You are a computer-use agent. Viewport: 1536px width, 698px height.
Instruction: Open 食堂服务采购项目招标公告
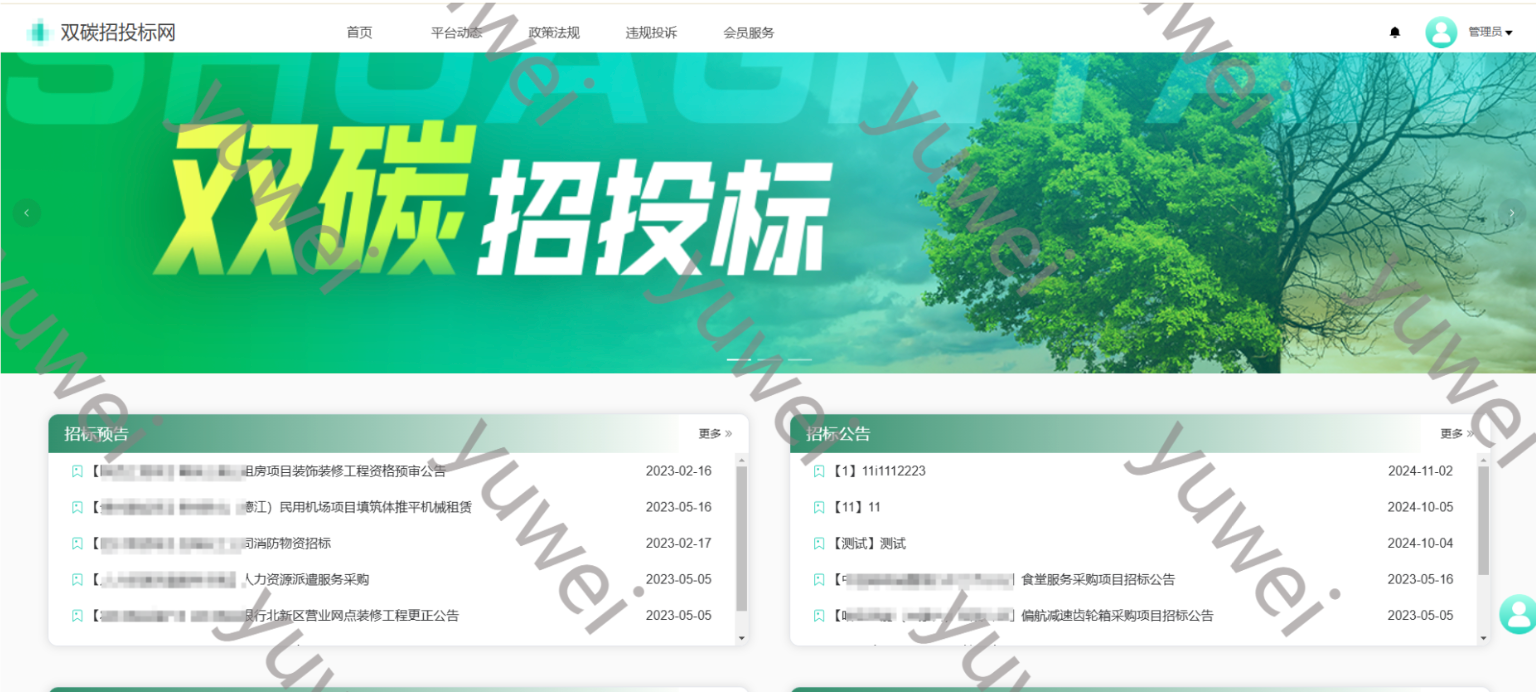coord(1004,579)
